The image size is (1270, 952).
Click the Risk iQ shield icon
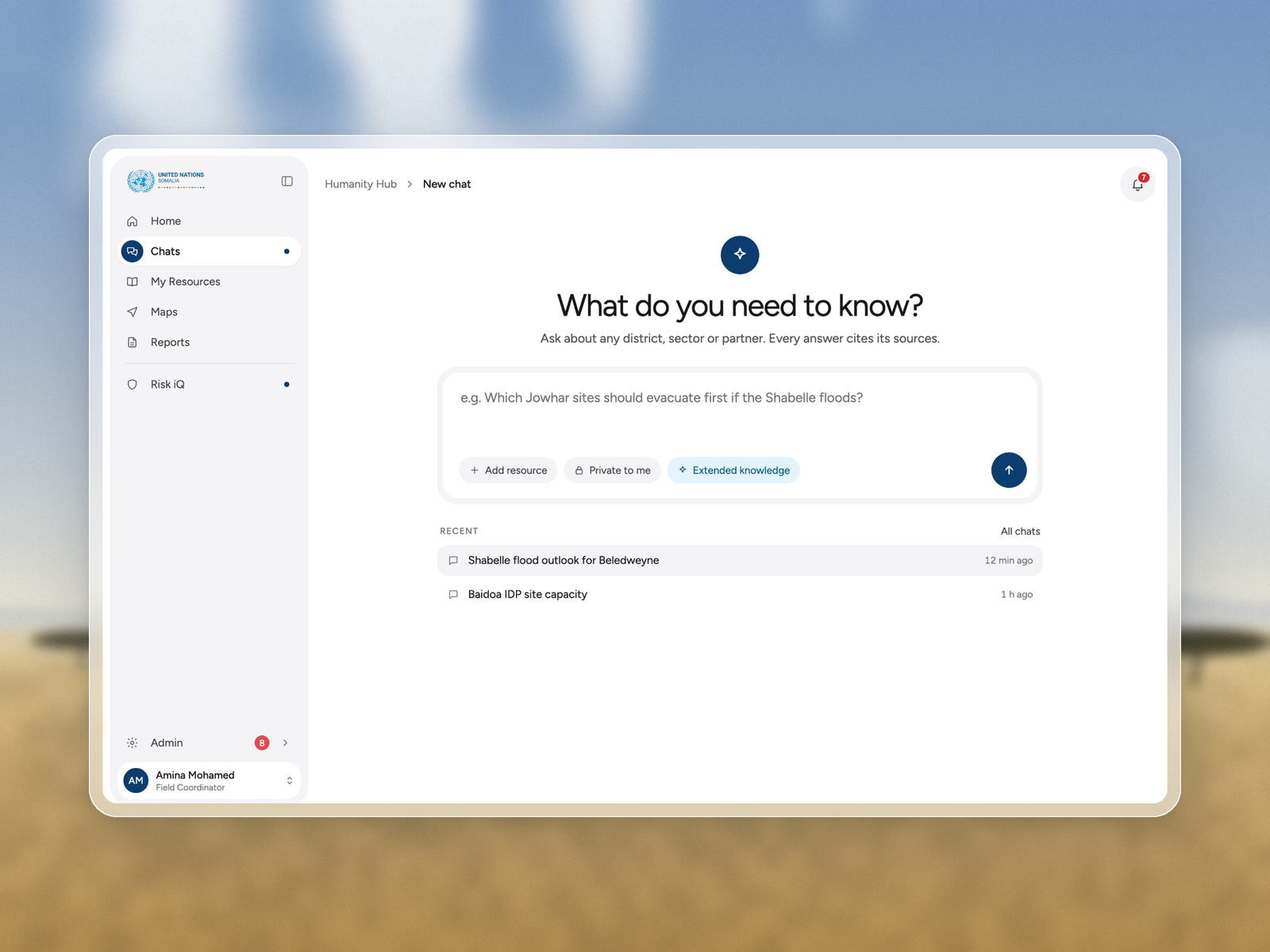(x=133, y=385)
